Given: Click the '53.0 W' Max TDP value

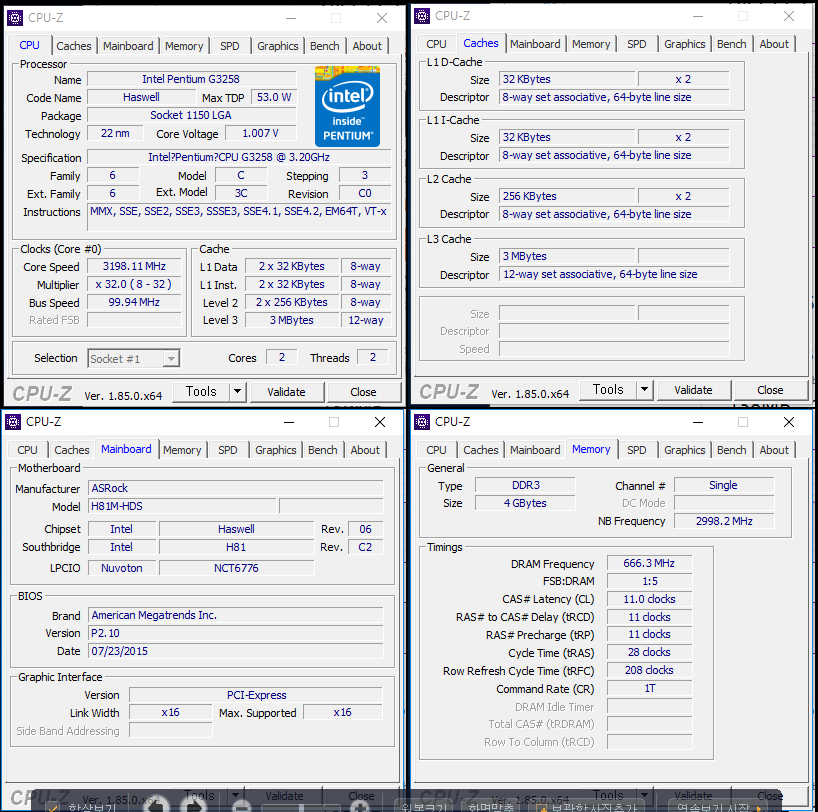Looking at the screenshot, I should tap(273, 98).
